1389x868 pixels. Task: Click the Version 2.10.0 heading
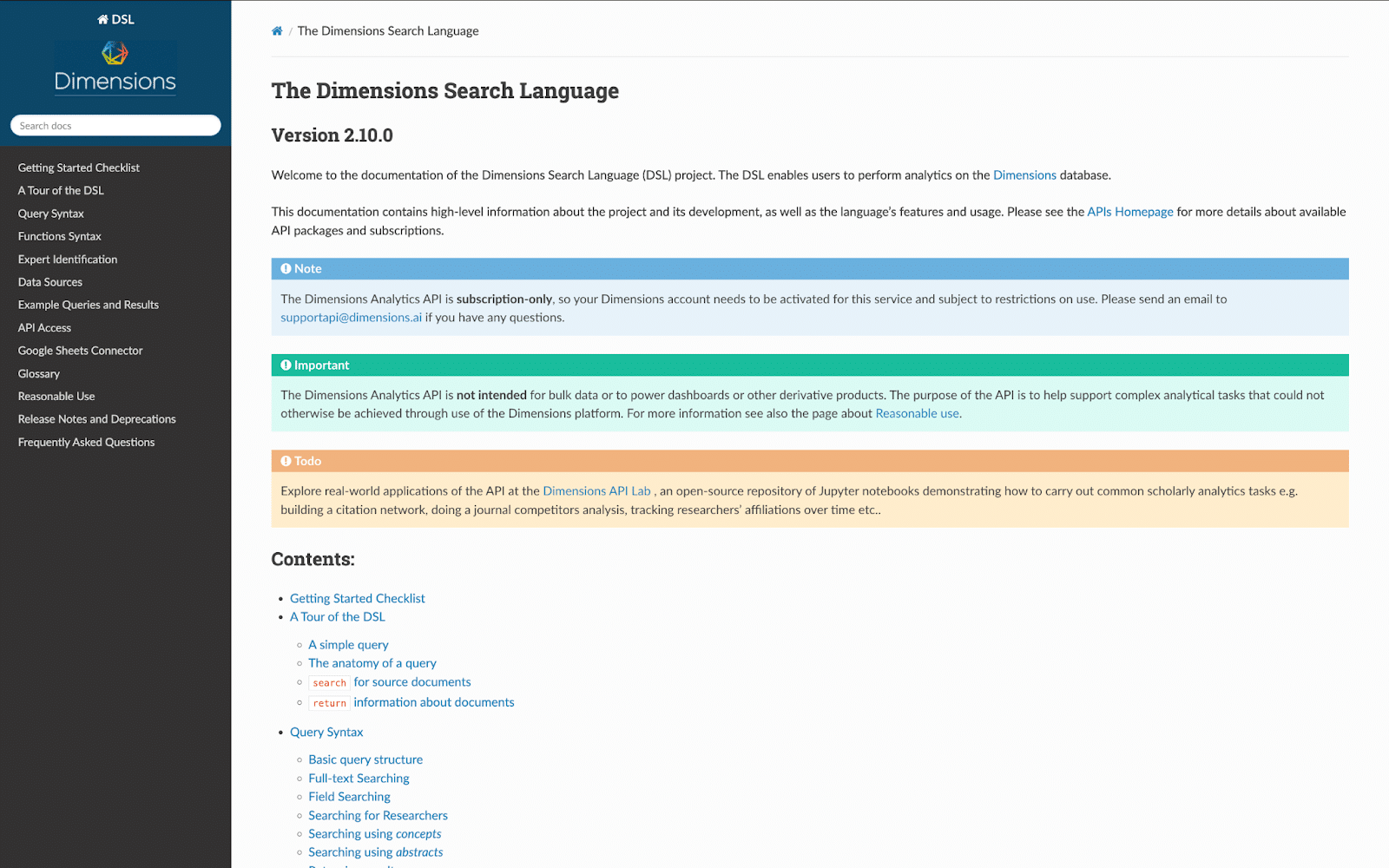332,135
